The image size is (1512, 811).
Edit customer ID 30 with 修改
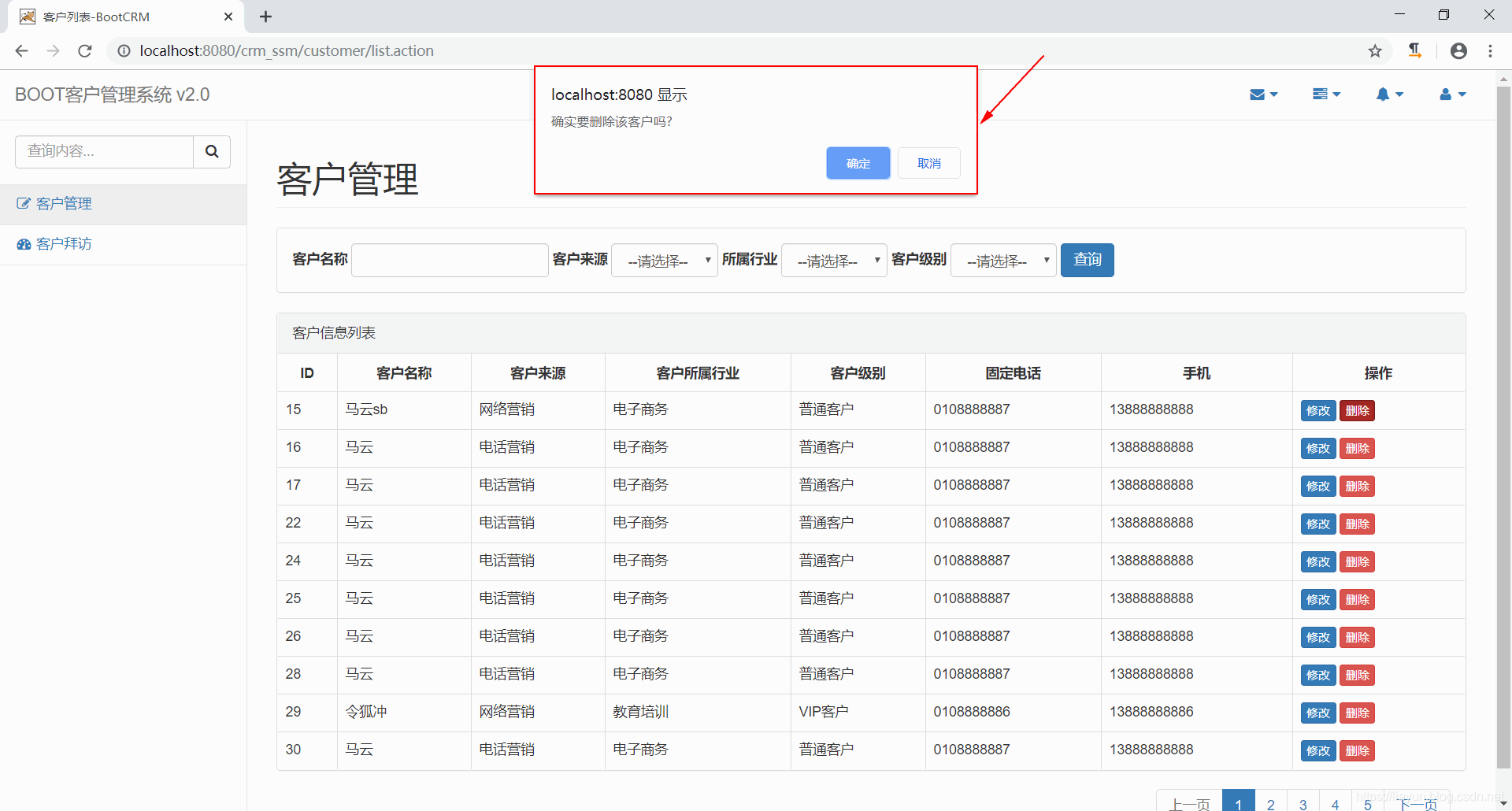(x=1318, y=750)
